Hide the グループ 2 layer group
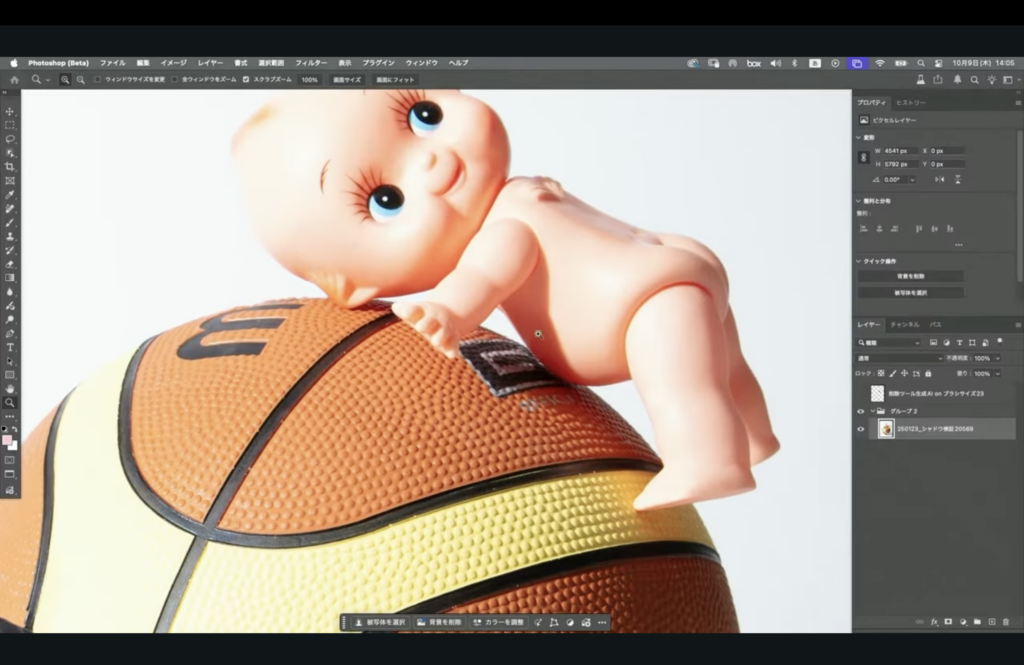Image resolution: width=1024 pixels, height=665 pixels. click(861, 411)
